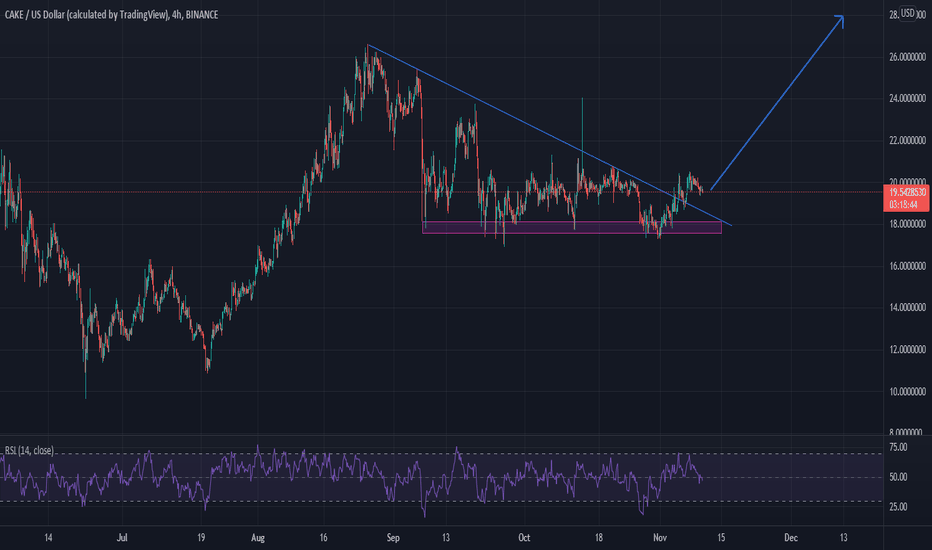Click the 22.0000000 price axis label
932x550 pixels.
coord(907,140)
